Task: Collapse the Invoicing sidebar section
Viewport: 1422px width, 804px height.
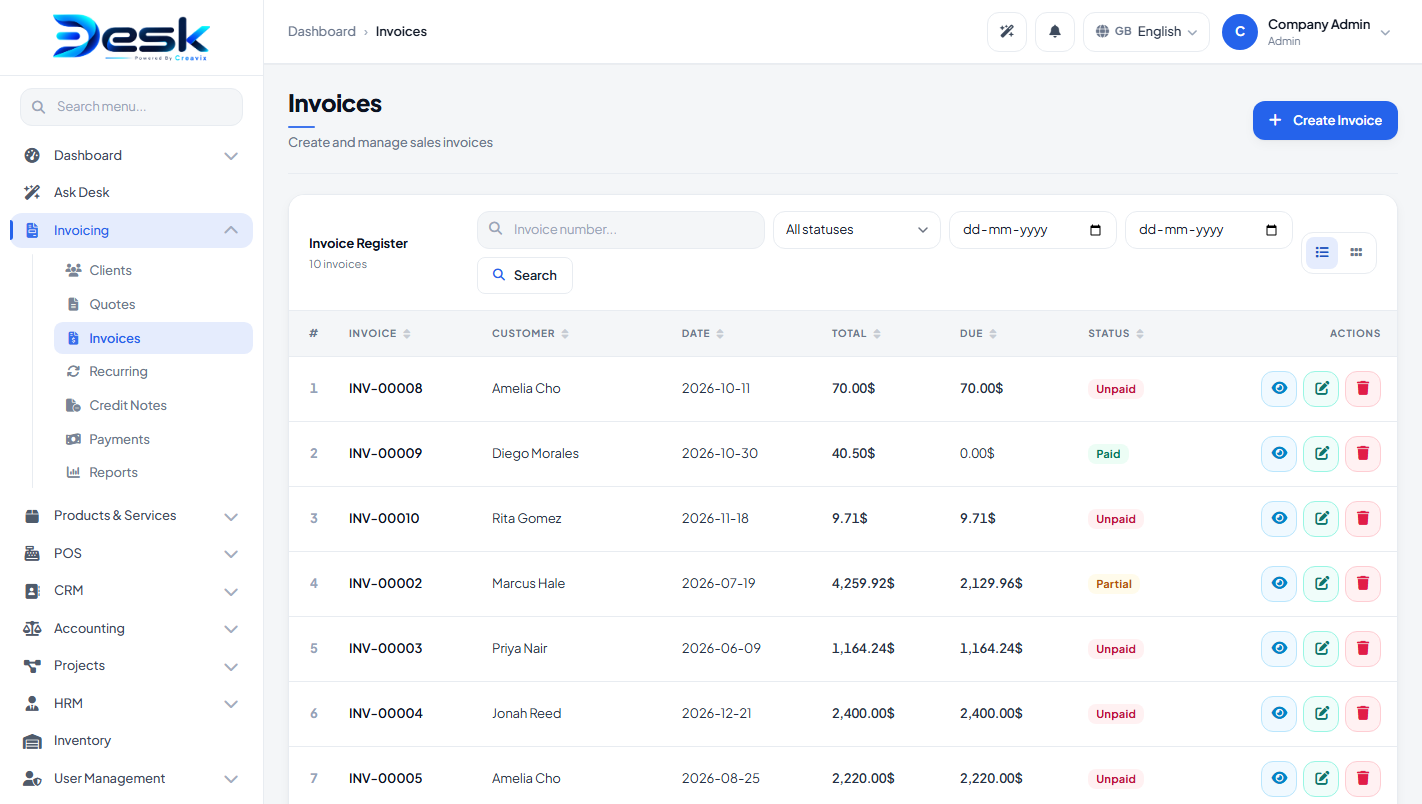Action: pos(132,231)
